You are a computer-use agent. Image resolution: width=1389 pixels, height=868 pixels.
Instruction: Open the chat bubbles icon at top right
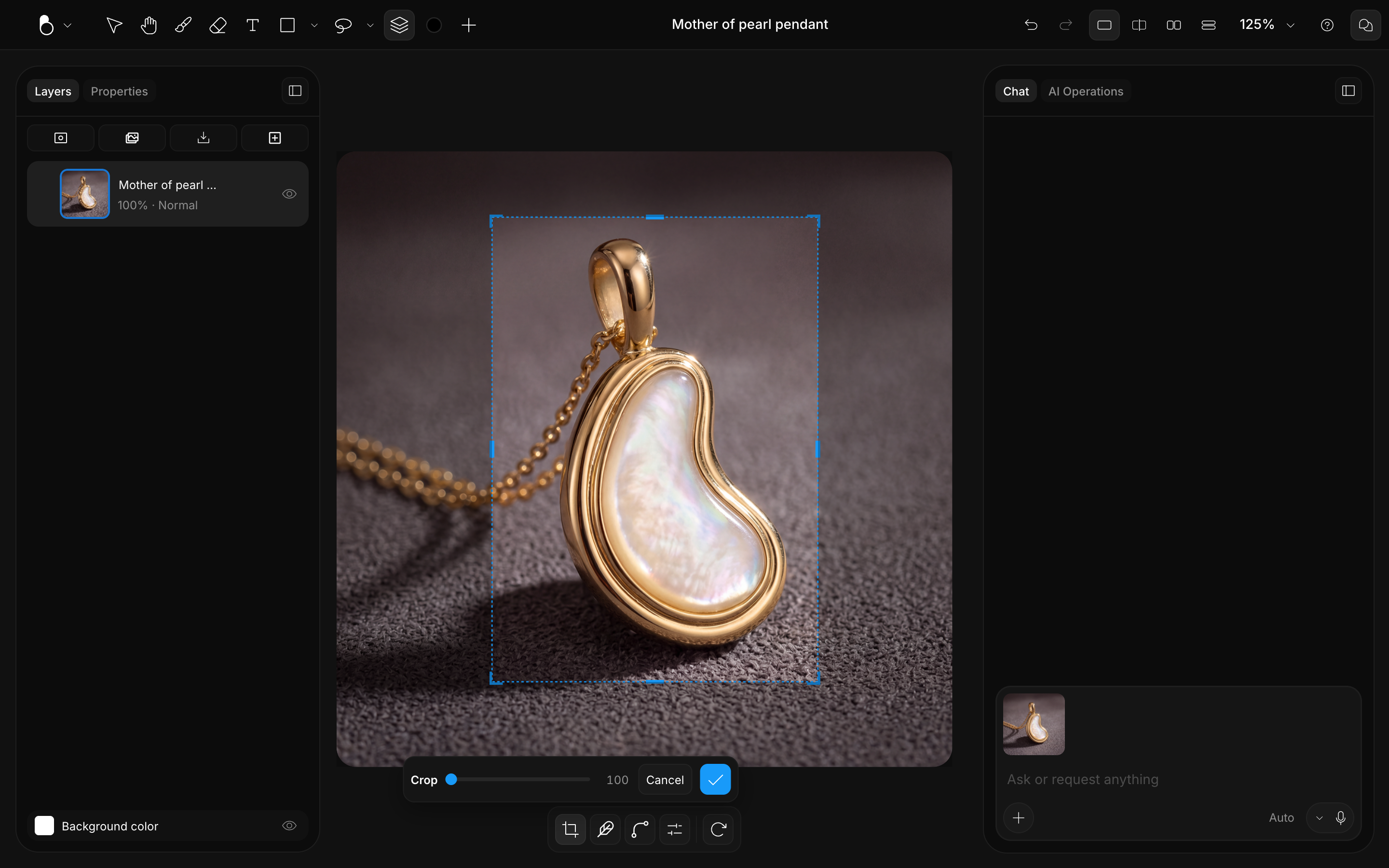[x=1365, y=25]
